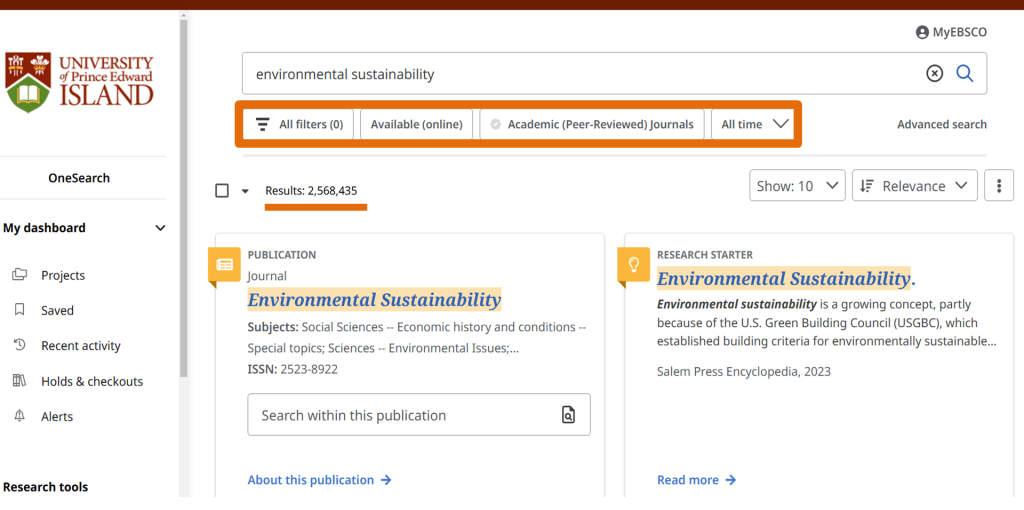Toggle Academic (Peer-Reviewed) Journals filter
Image resolution: width=1024 pixels, height=510 pixels.
(x=592, y=124)
